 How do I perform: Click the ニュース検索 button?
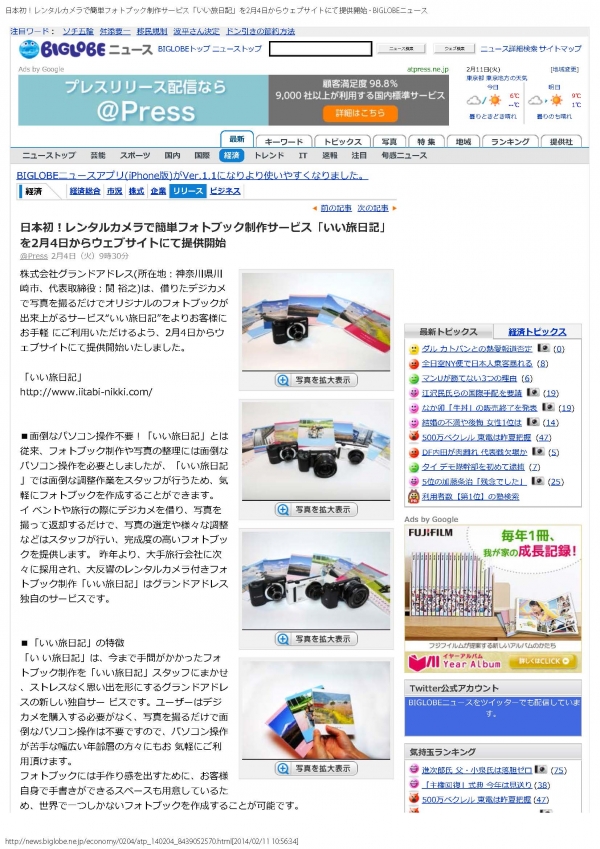coord(401,49)
